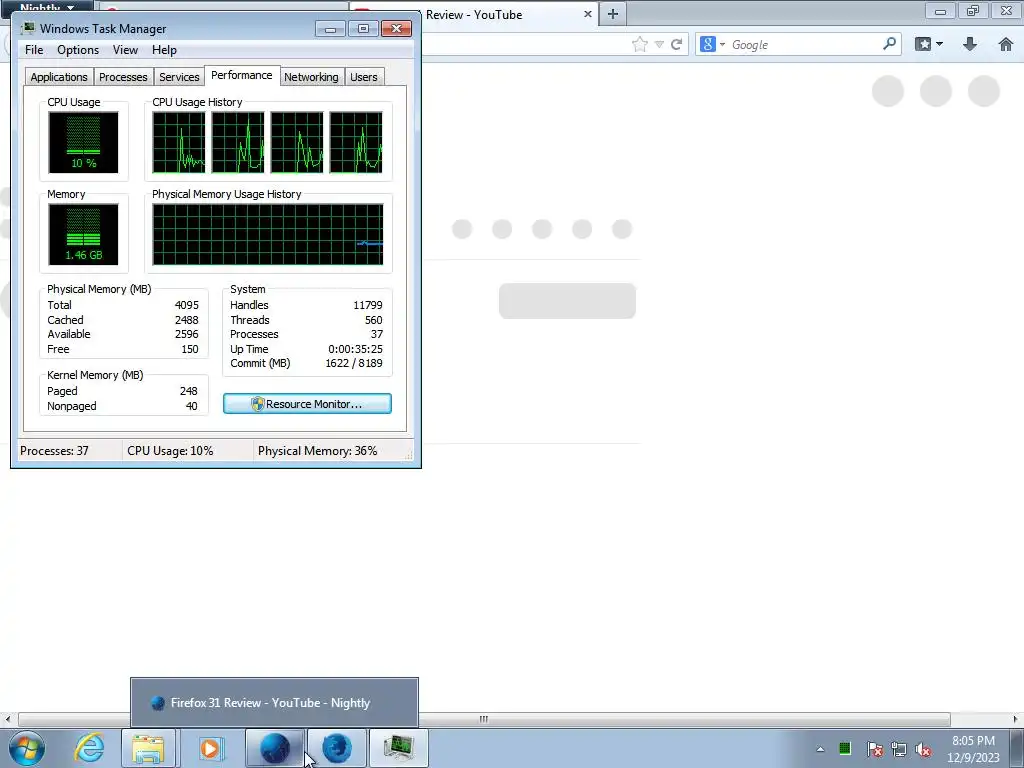Click Commit value 1622 / 8189
This screenshot has height=768, width=1024.
(x=353, y=363)
